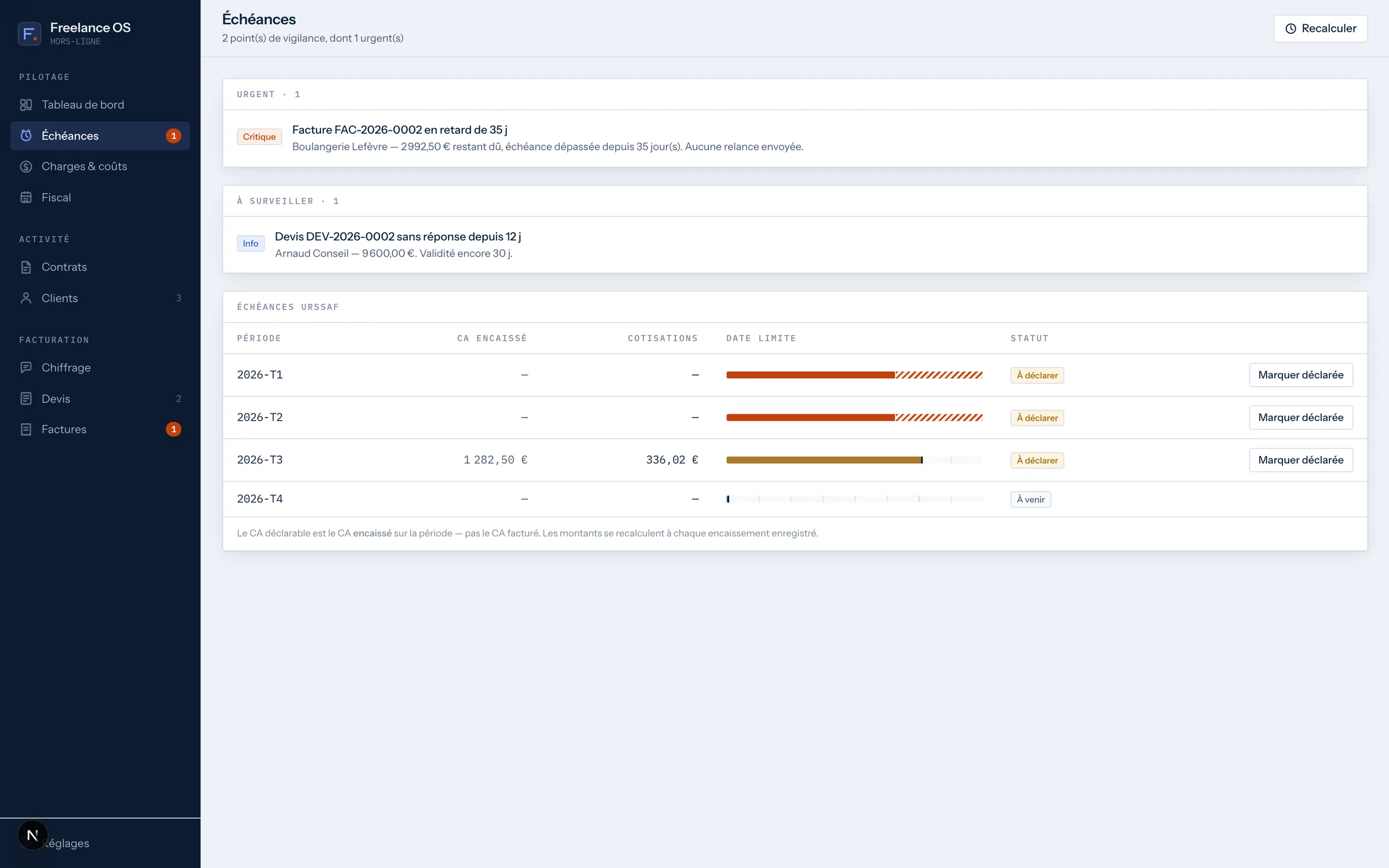This screenshot has width=1389, height=868.
Task: Click the red badge on Échéances
Action: point(174,136)
